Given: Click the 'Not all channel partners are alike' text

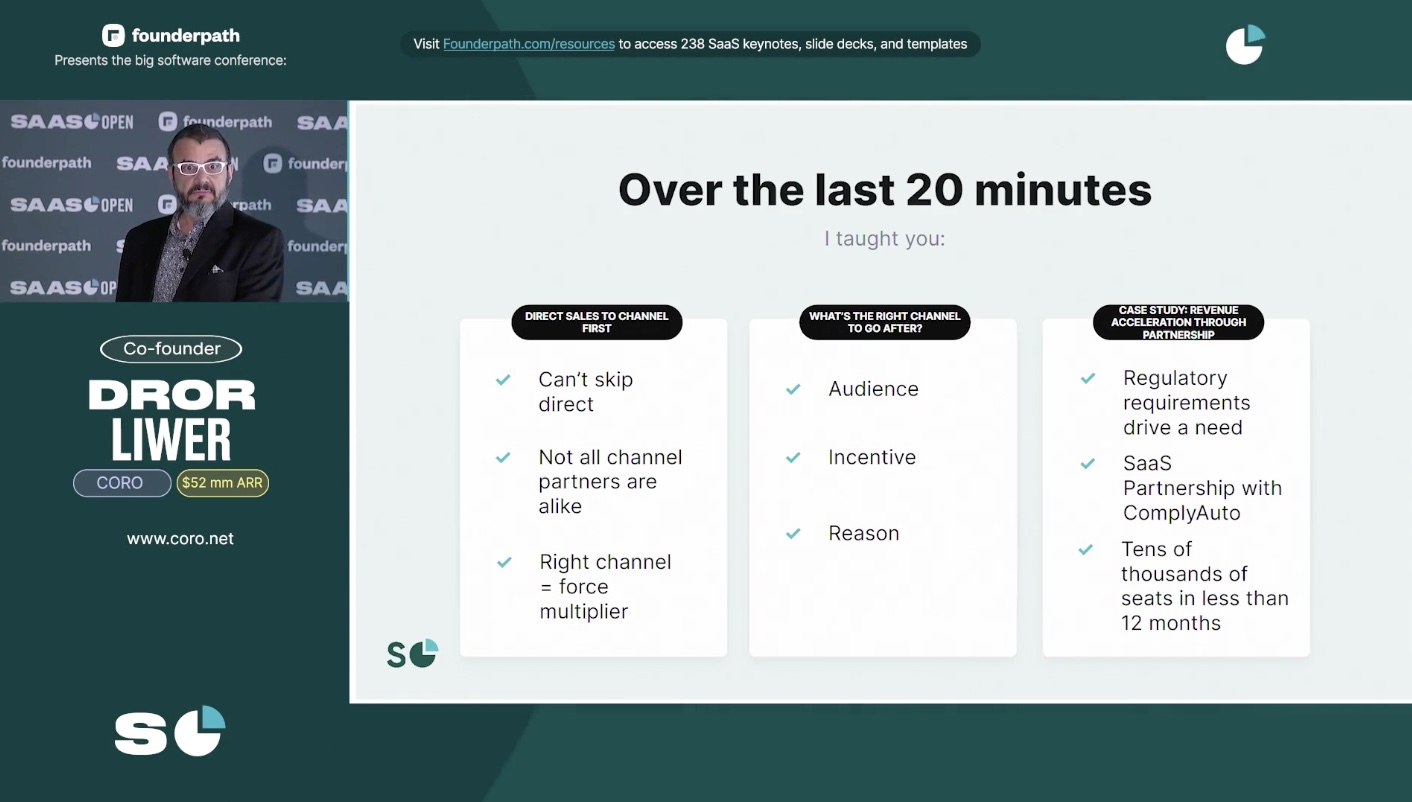Looking at the screenshot, I should pyautogui.click(x=610, y=482).
